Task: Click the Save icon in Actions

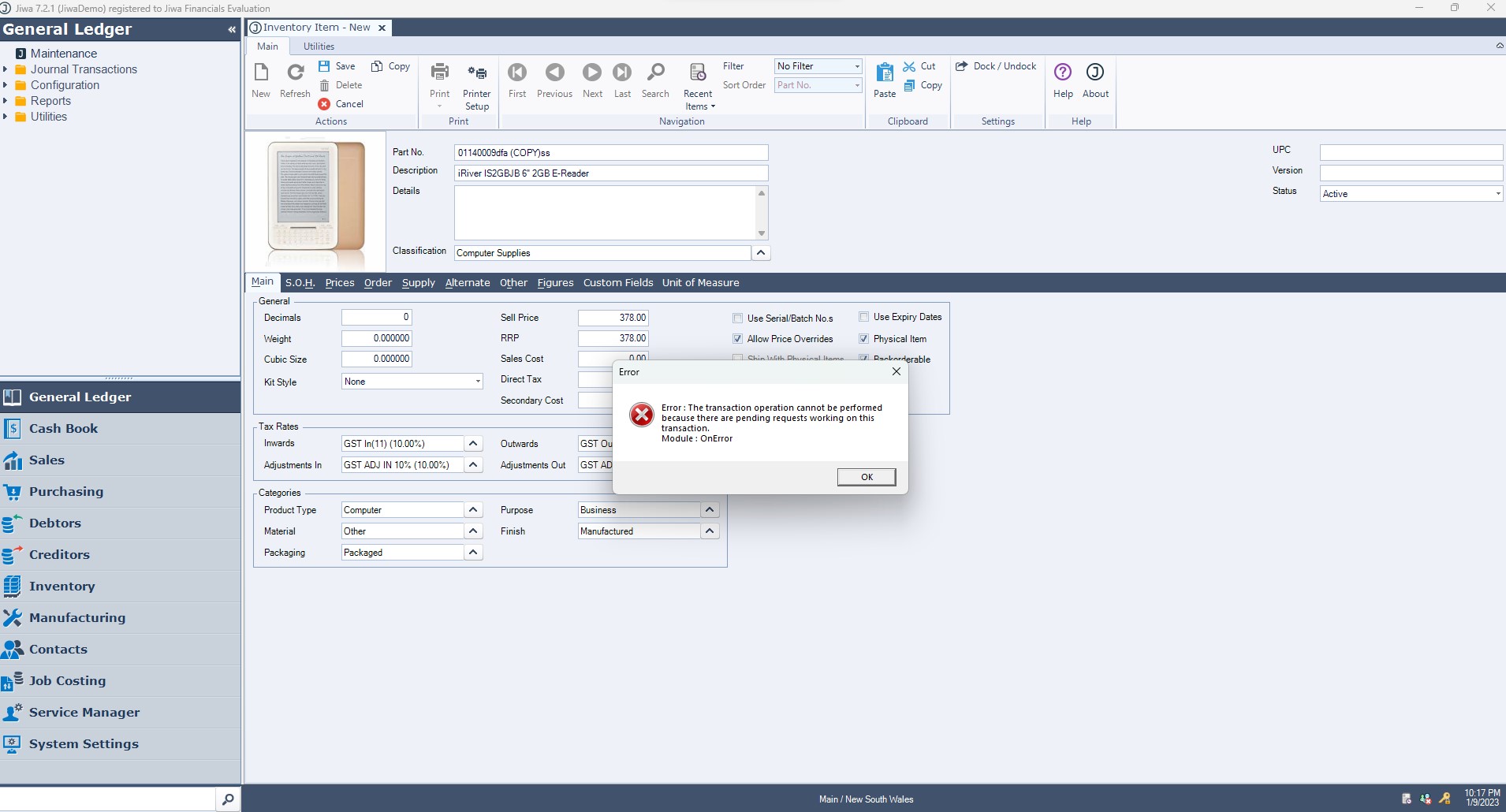Action: pos(324,66)
